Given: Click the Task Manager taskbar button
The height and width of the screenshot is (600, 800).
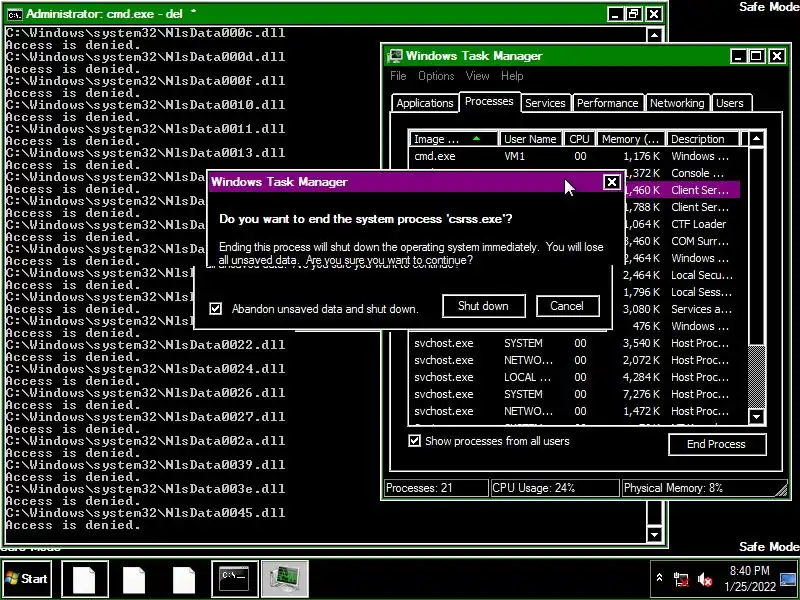Looking at the screenshot, I should pyautogui.click(x=285, y=579).
